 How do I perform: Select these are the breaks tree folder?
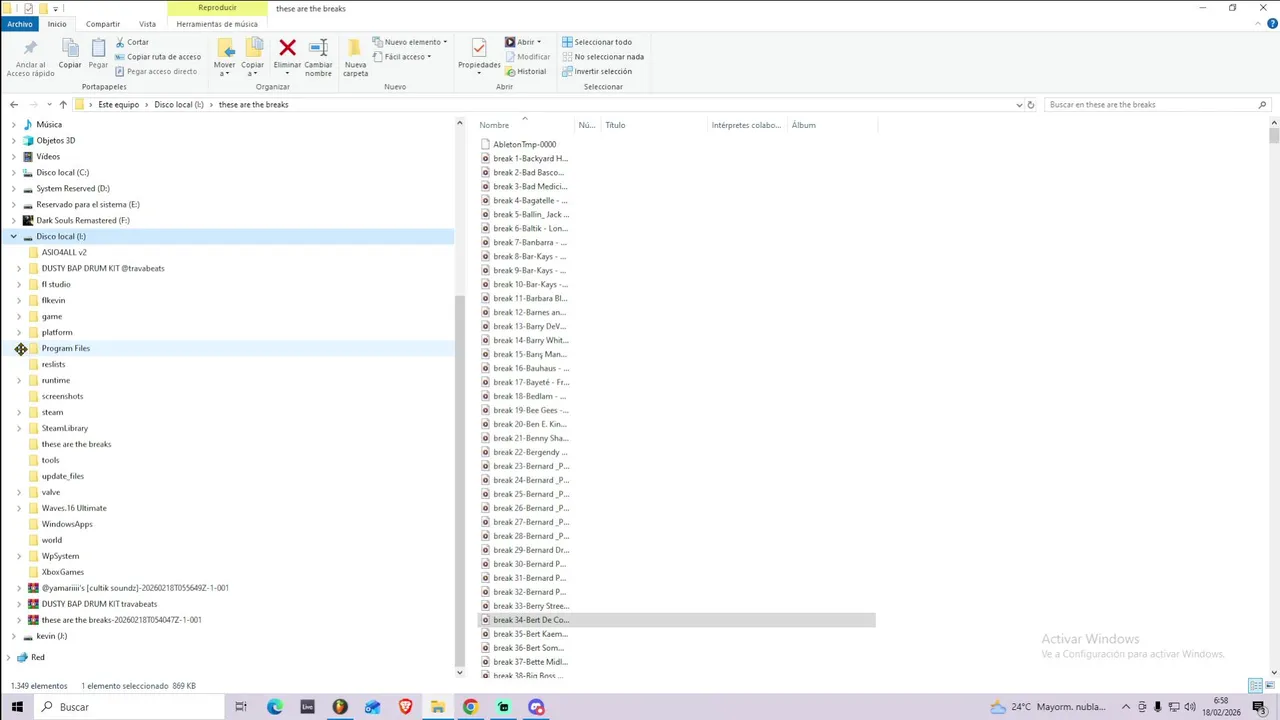pyautogui.click(x=76, y=444)
